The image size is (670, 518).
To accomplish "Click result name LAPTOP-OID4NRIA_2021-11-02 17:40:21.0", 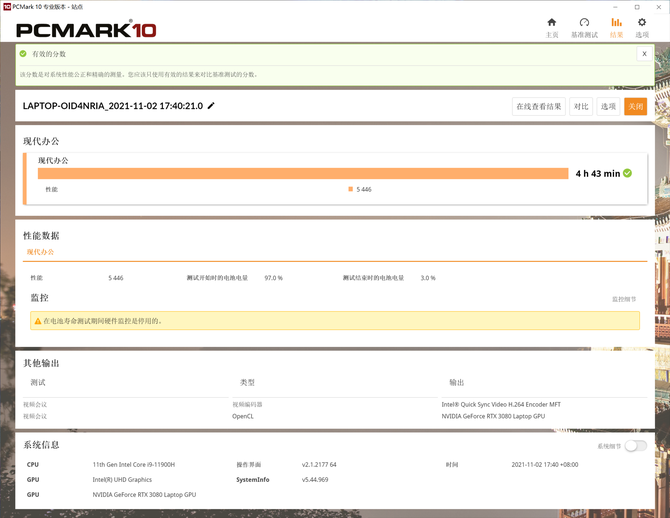I will tap(113, 106).
